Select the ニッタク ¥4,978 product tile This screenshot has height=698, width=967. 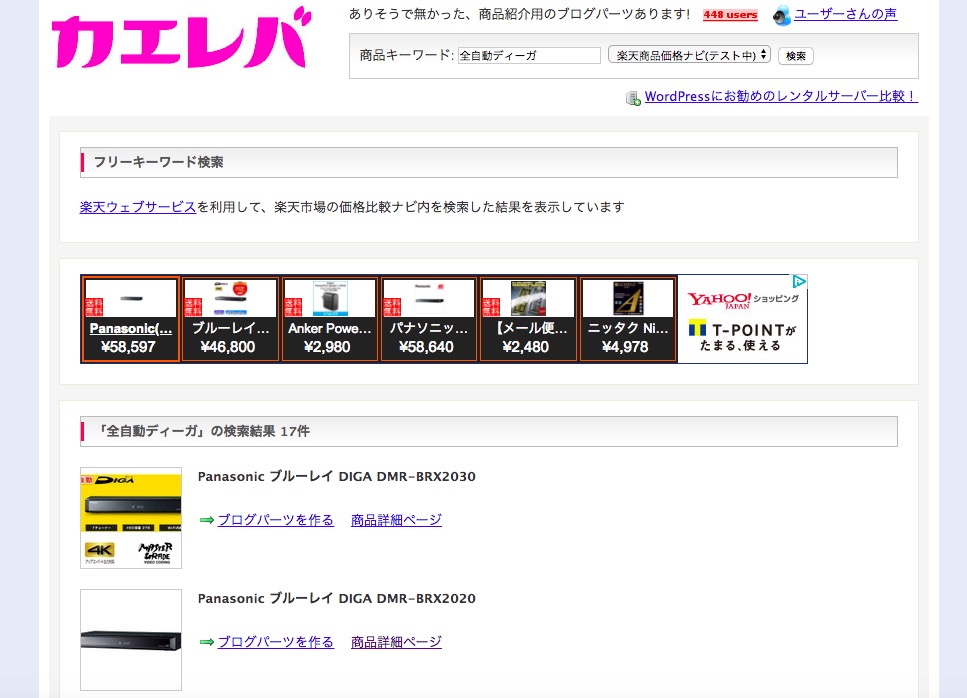(627, 319)
